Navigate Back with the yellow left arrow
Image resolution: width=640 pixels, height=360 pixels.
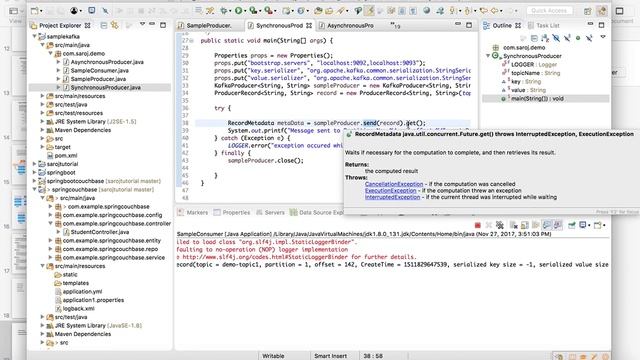(x=494, y=11)
